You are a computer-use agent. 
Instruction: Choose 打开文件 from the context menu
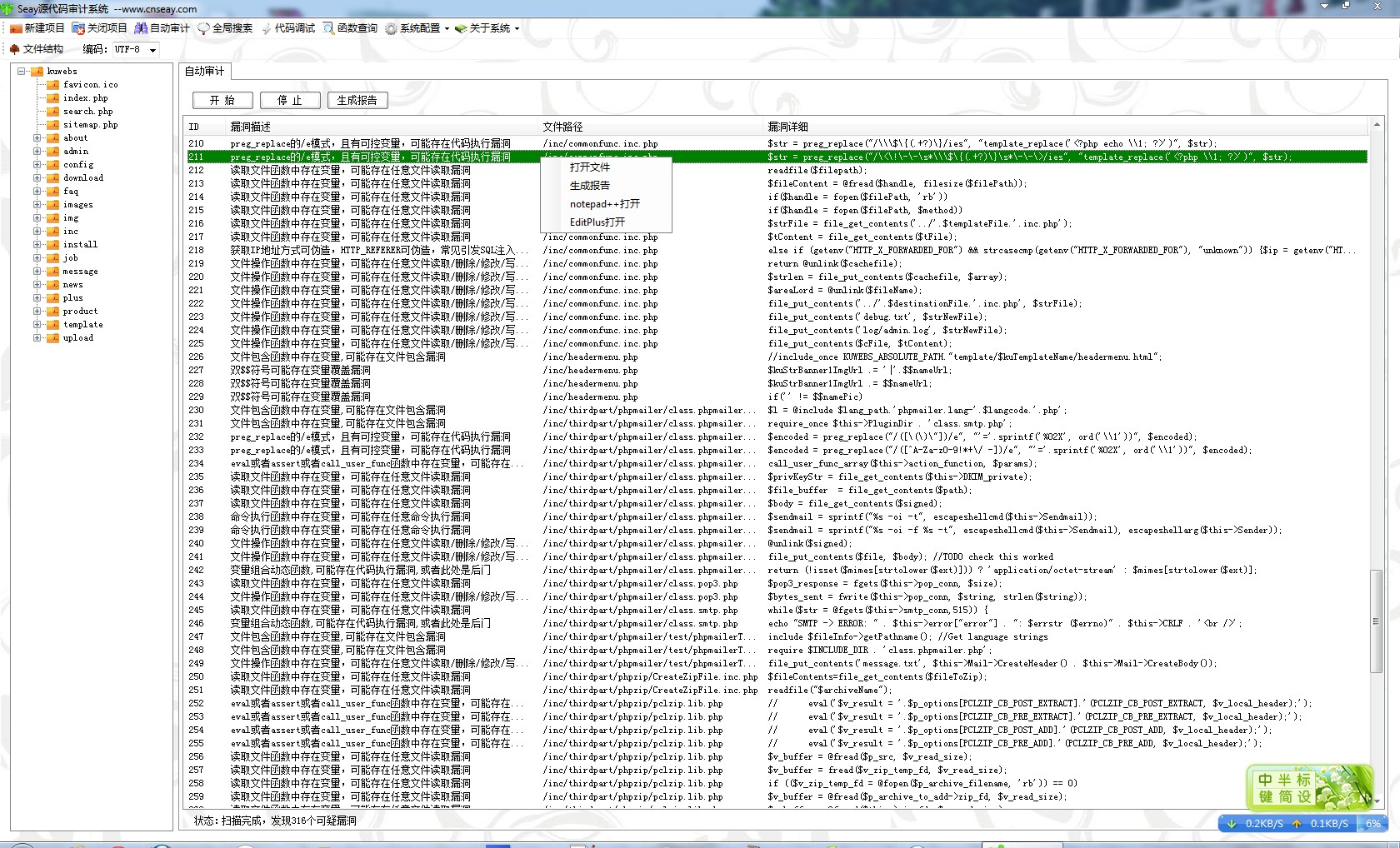click(x=590, y=167)
